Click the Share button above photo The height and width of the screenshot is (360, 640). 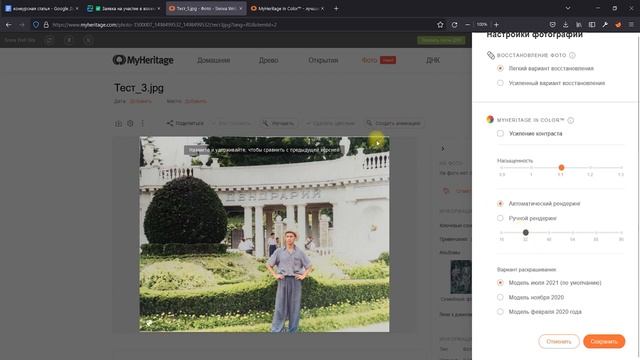185,123
